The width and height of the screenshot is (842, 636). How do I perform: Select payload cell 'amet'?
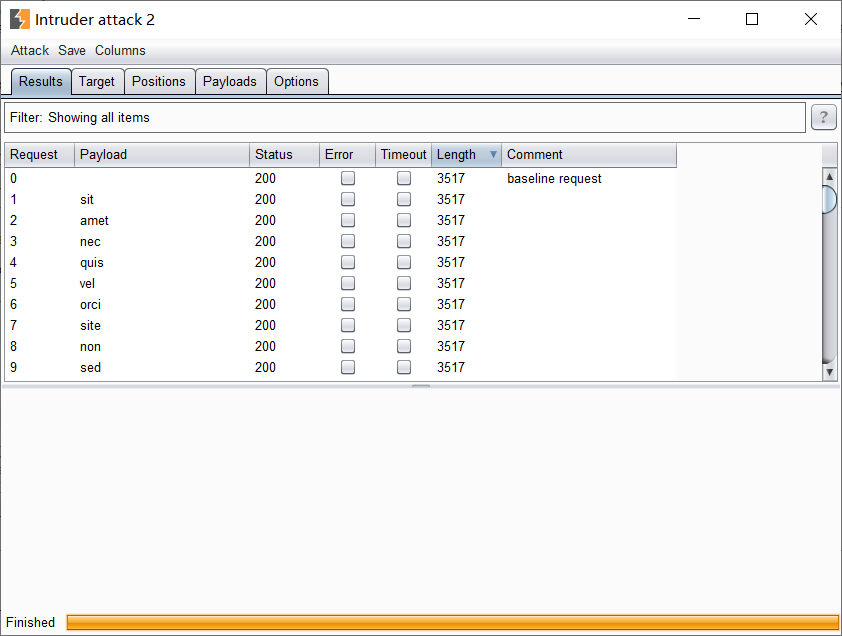click(x=162, y=220)
